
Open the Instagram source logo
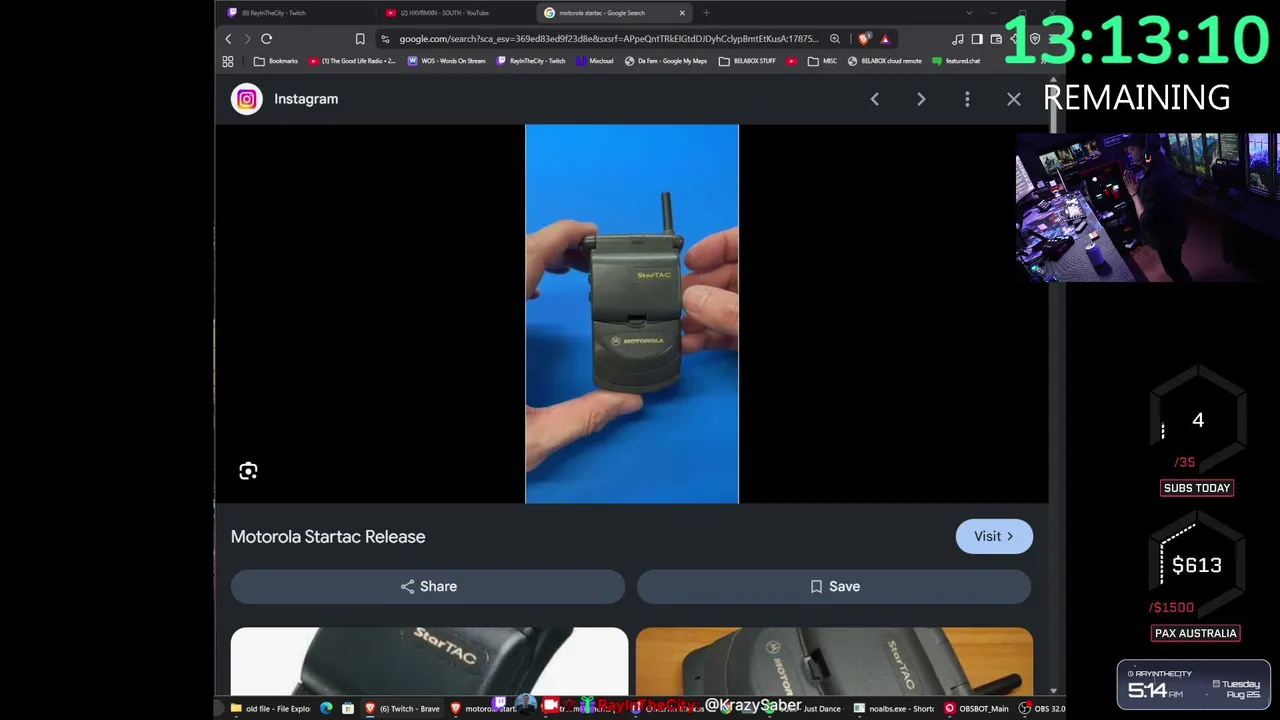[x=246, y=99]
